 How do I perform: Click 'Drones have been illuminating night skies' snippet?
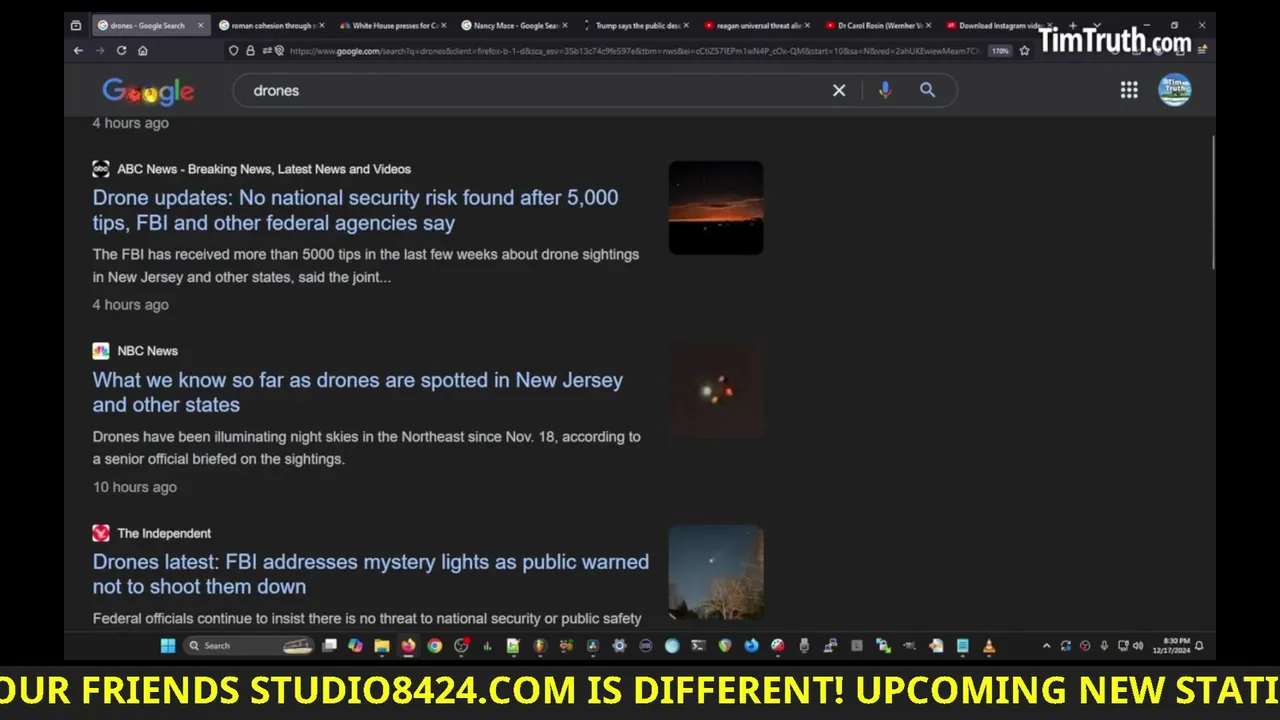click(367, 448)
